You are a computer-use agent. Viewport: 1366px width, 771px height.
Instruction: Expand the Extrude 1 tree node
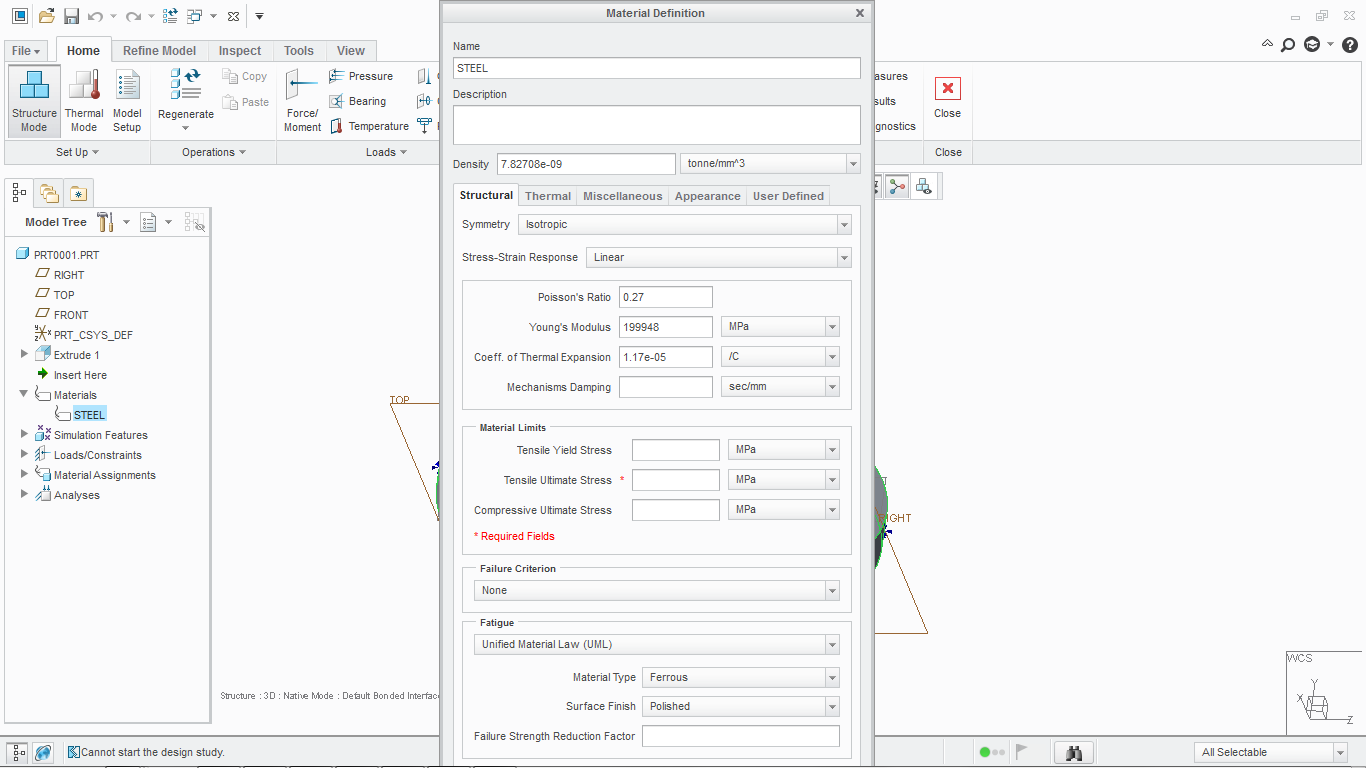click(24, 354)
